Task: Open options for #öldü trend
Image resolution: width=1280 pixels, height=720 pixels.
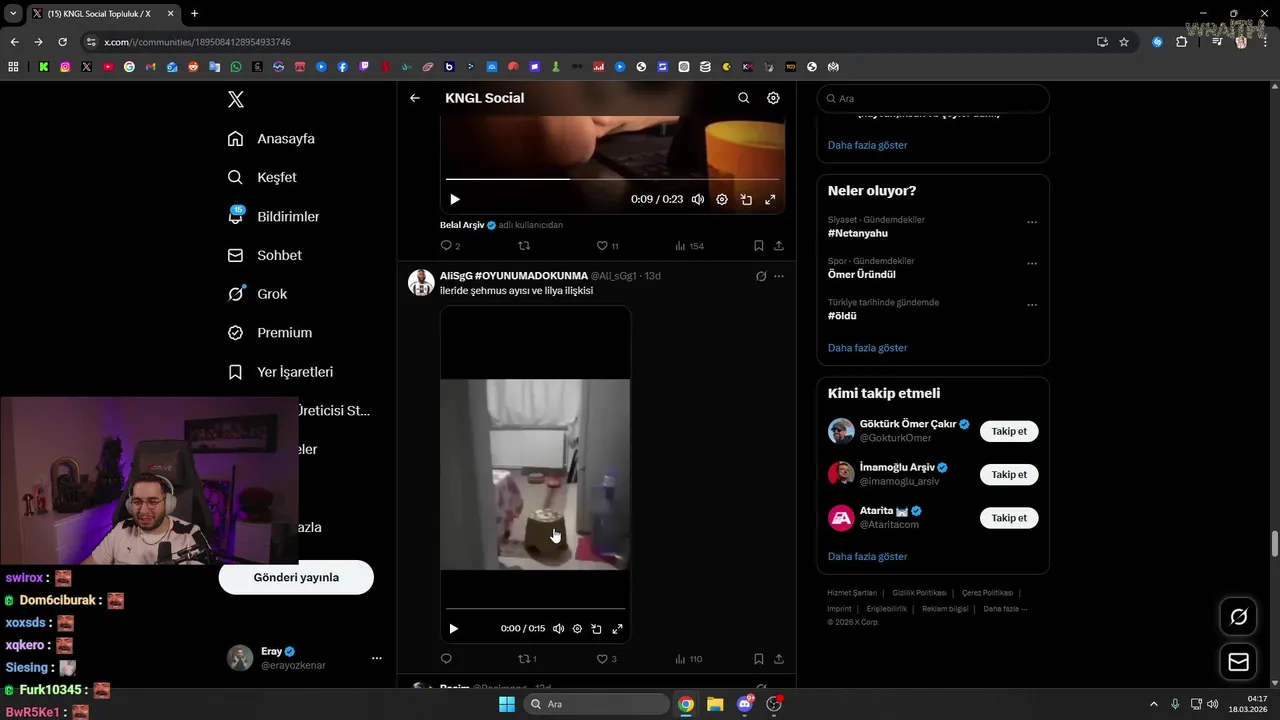Action: click(x=1032, y=305)
